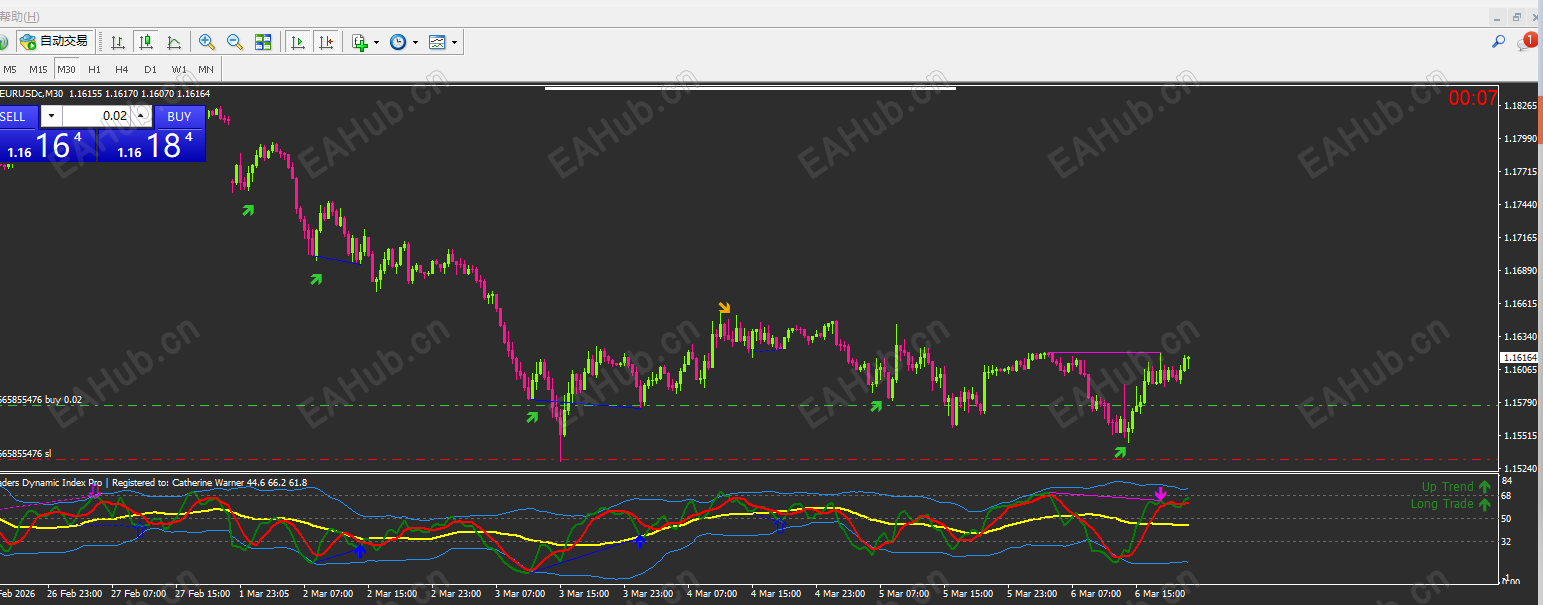Select the sl stop loss line label
1543x605 pixels.
coord(26,453)
